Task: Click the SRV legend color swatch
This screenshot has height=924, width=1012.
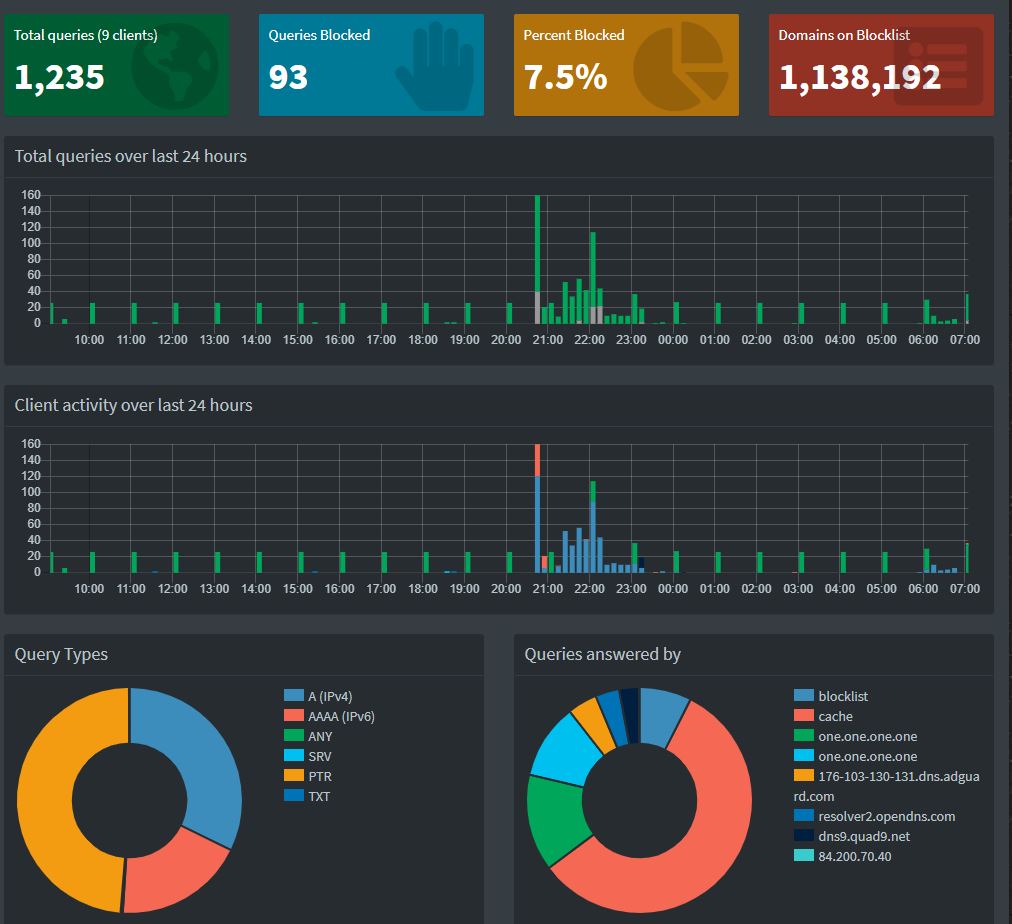Action: [294, 756]
